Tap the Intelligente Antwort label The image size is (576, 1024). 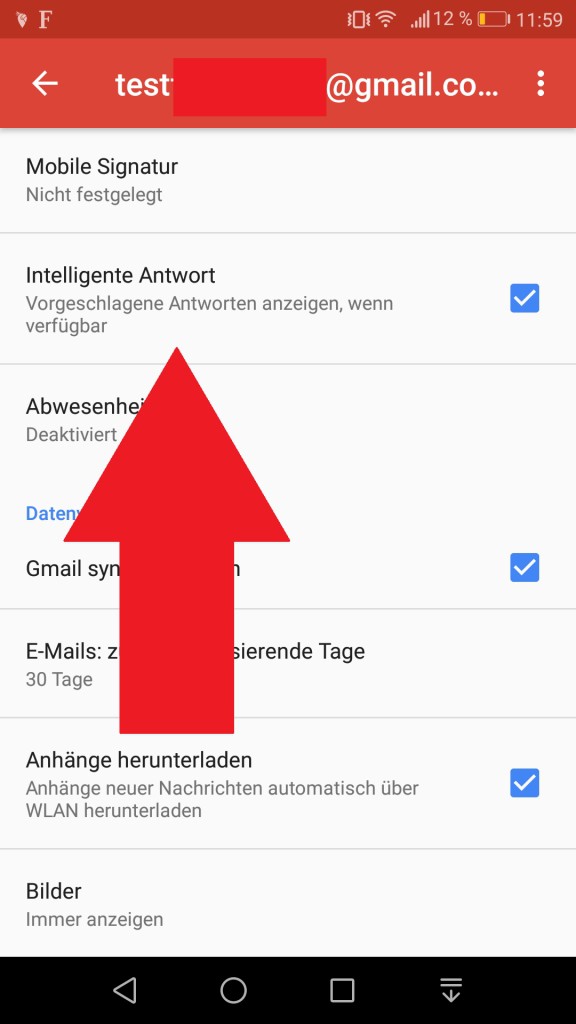click(121, 276)
